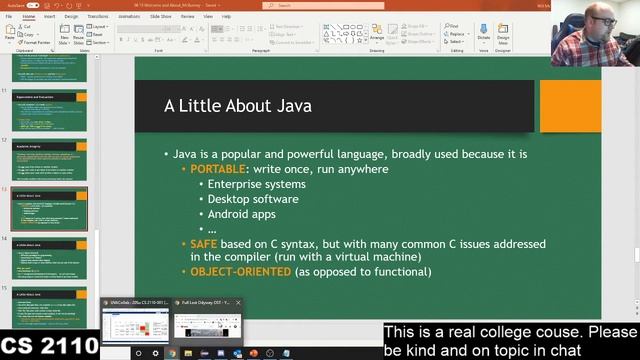640x360 pixels.
Task: Click the slide title 'A Little About Java'
Action: pyautogui.click(x=238, y=106)
